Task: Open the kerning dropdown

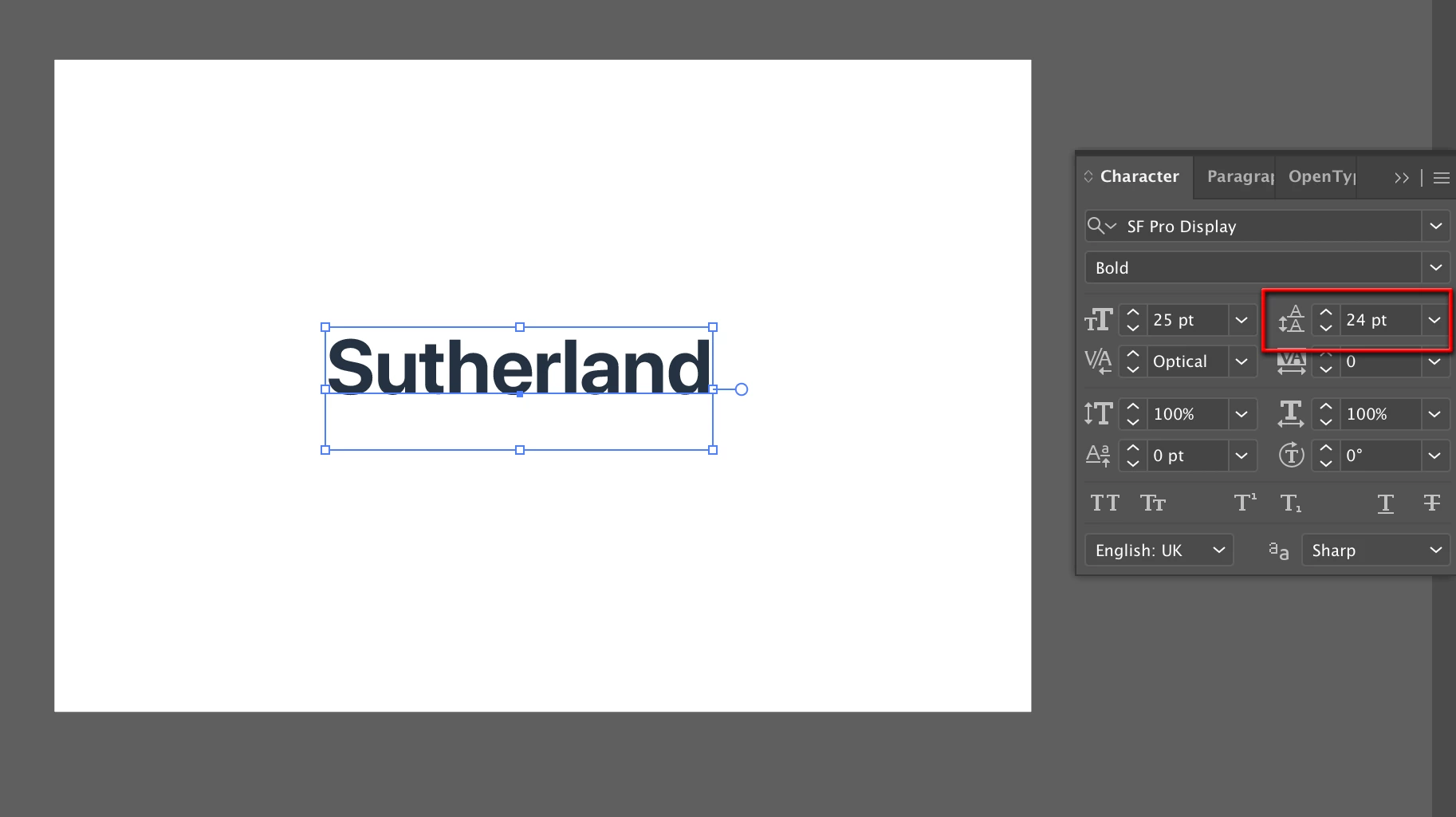Action: pos(1242,361)
